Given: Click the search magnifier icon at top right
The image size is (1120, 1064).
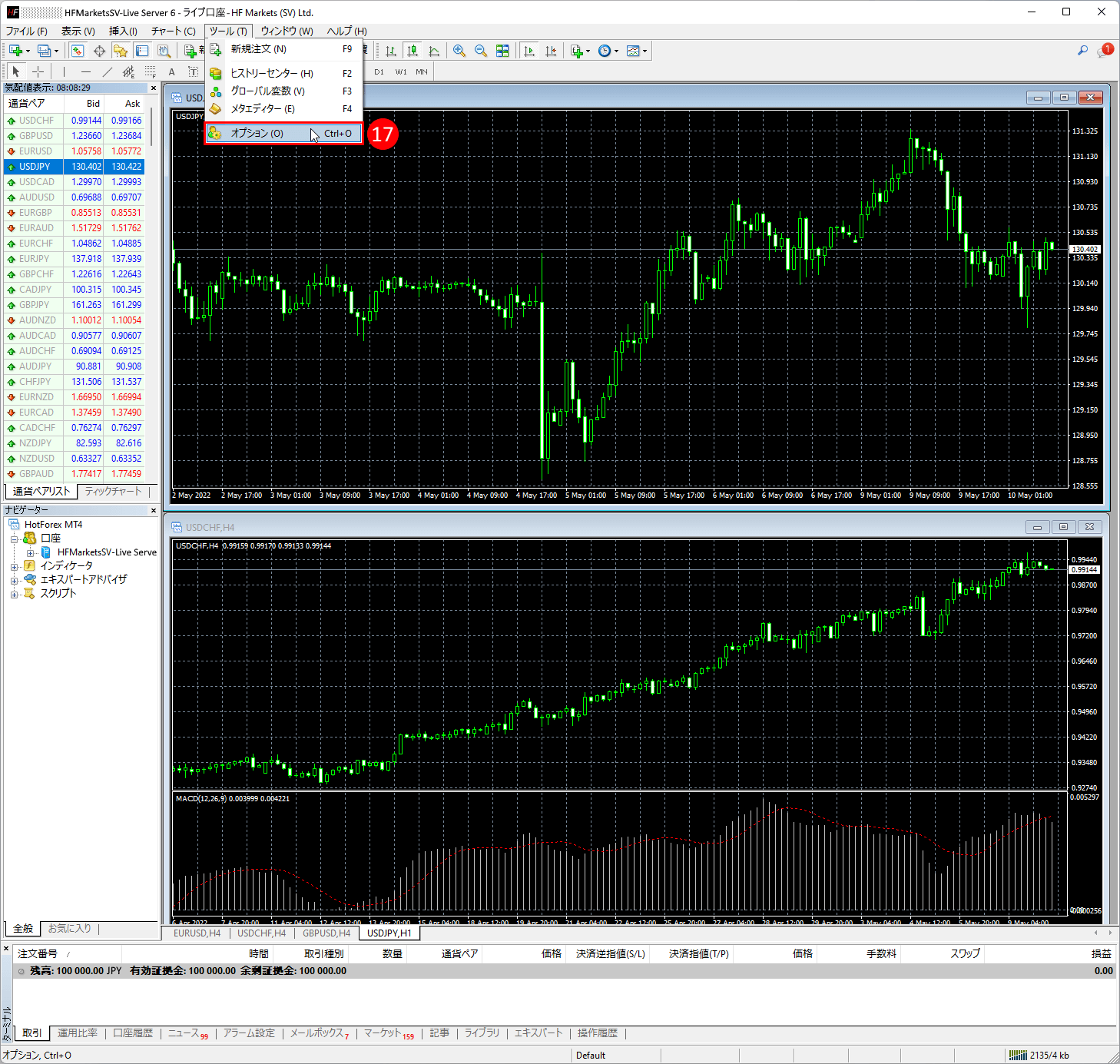Looking at the screenshot, I should (x=1082, y=51).
